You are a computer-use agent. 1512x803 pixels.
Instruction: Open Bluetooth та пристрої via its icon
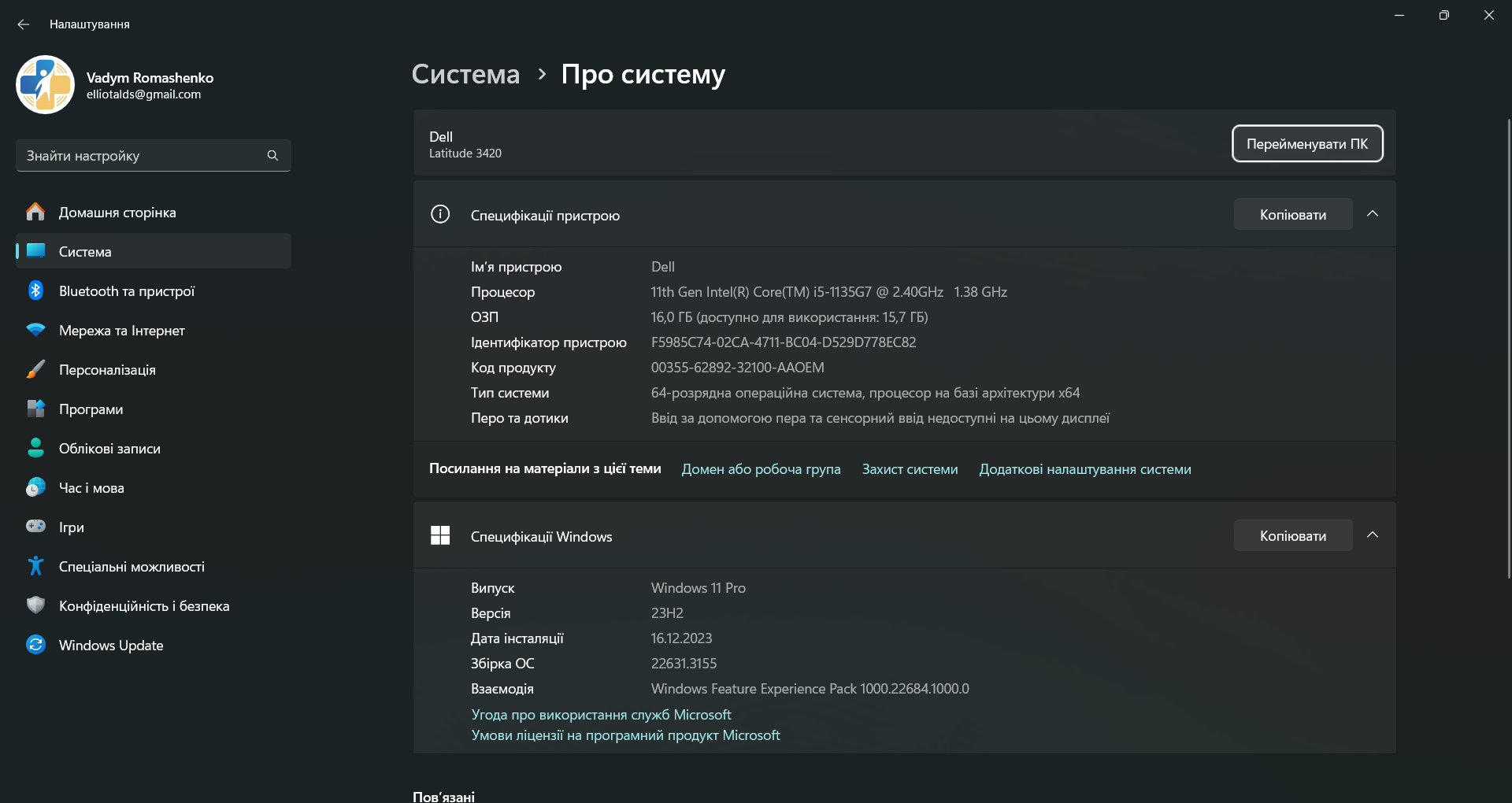click(x=35, y=290)
